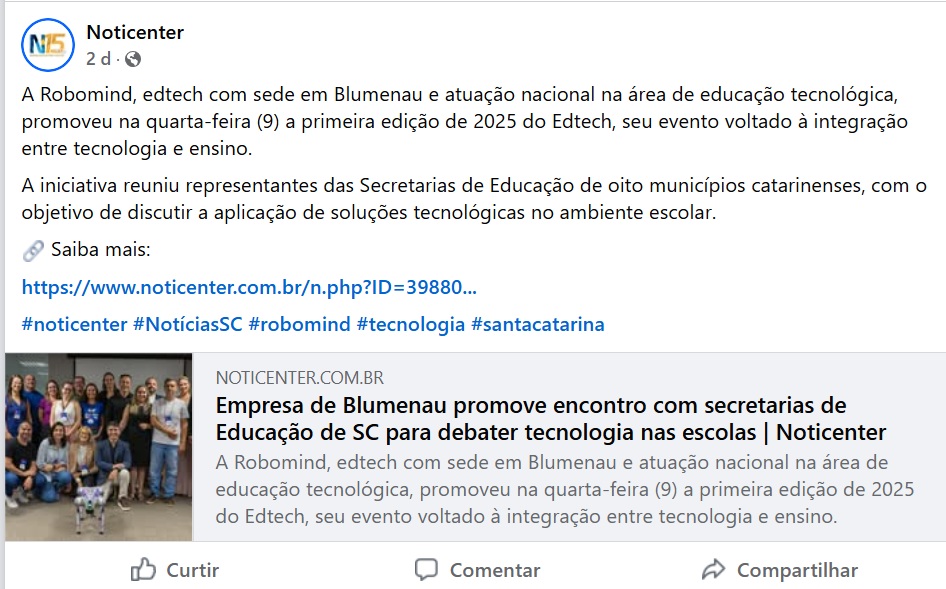Click the thumbs-up Curtir icon
The image size is (946, 589).
144,570
